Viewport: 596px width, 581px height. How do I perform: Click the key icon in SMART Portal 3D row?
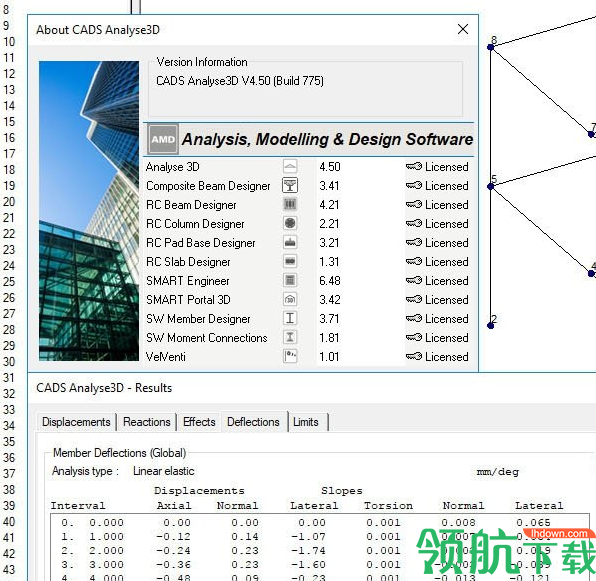(414, 299)
